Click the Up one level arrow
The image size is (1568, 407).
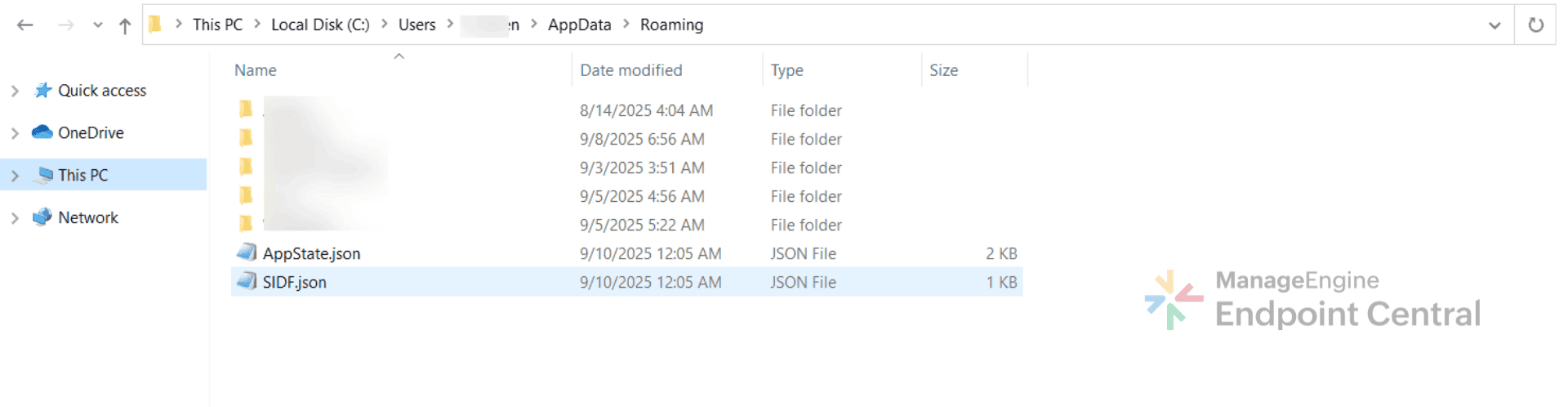[x=125, y=26]
